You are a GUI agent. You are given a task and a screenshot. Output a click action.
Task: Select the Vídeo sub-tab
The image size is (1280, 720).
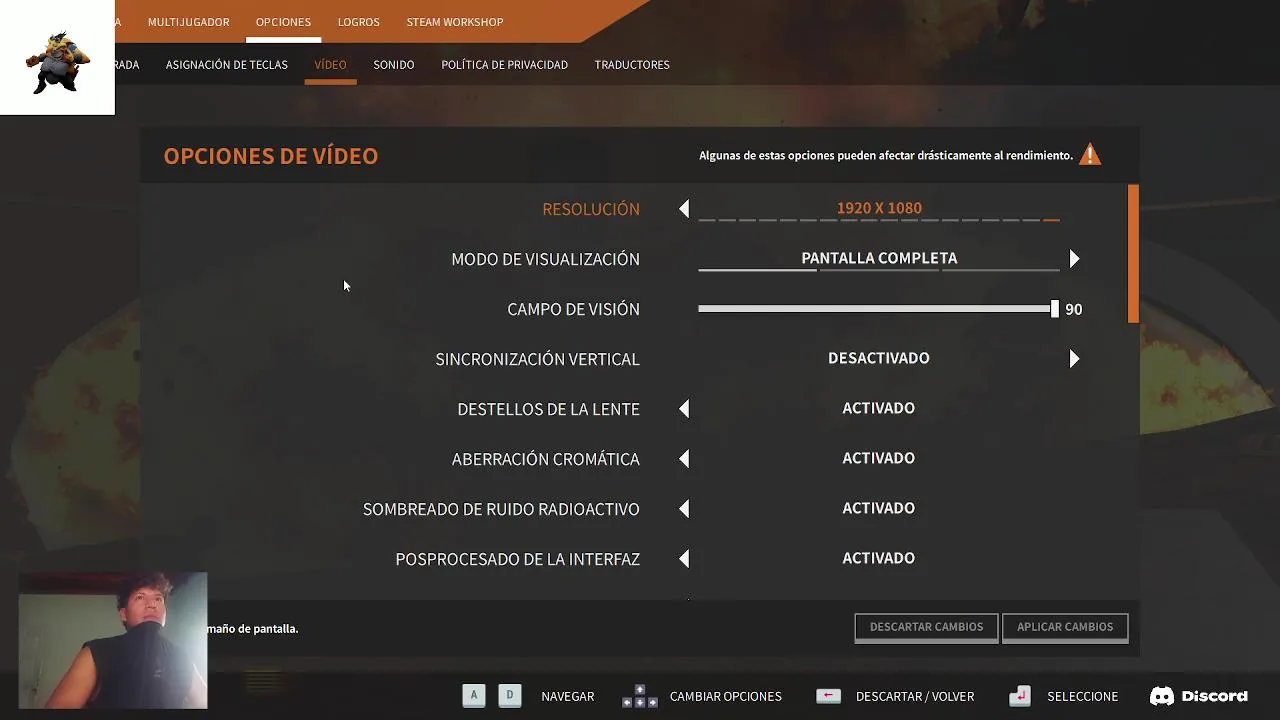pos(330,65)
